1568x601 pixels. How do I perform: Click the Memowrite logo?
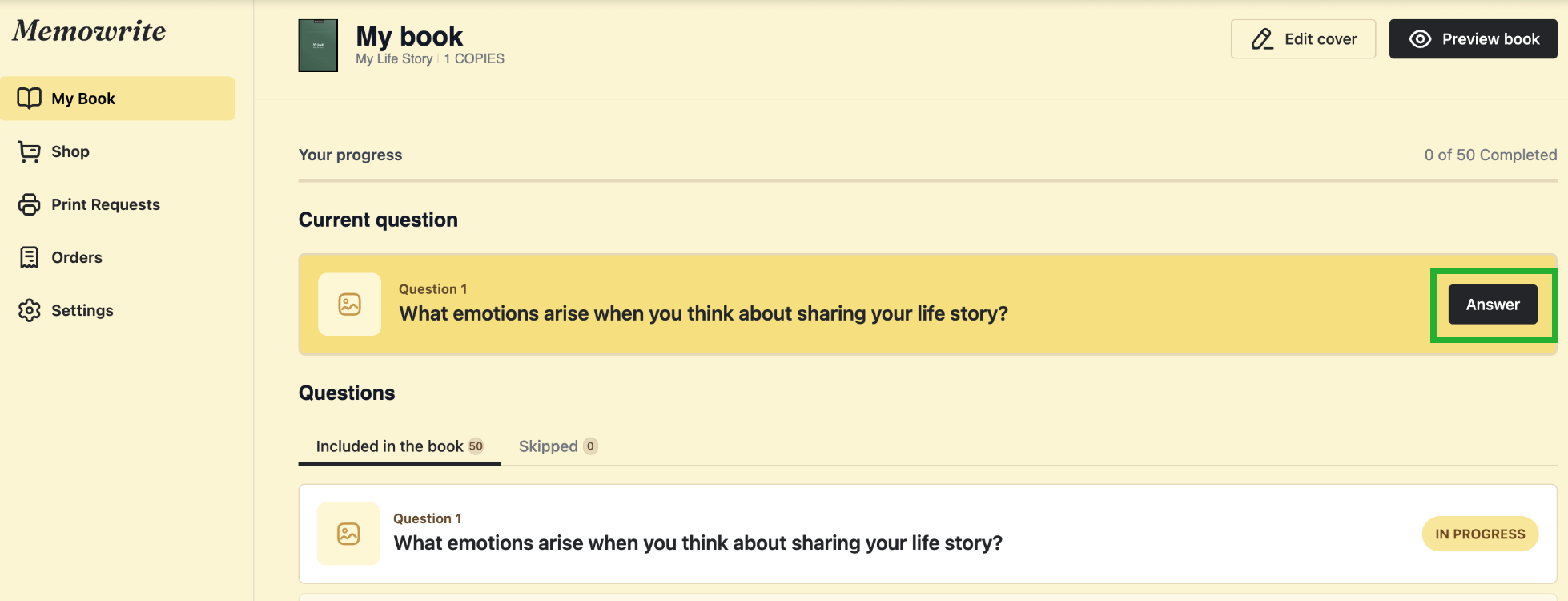pyautogui.click(x=89, y=31)
